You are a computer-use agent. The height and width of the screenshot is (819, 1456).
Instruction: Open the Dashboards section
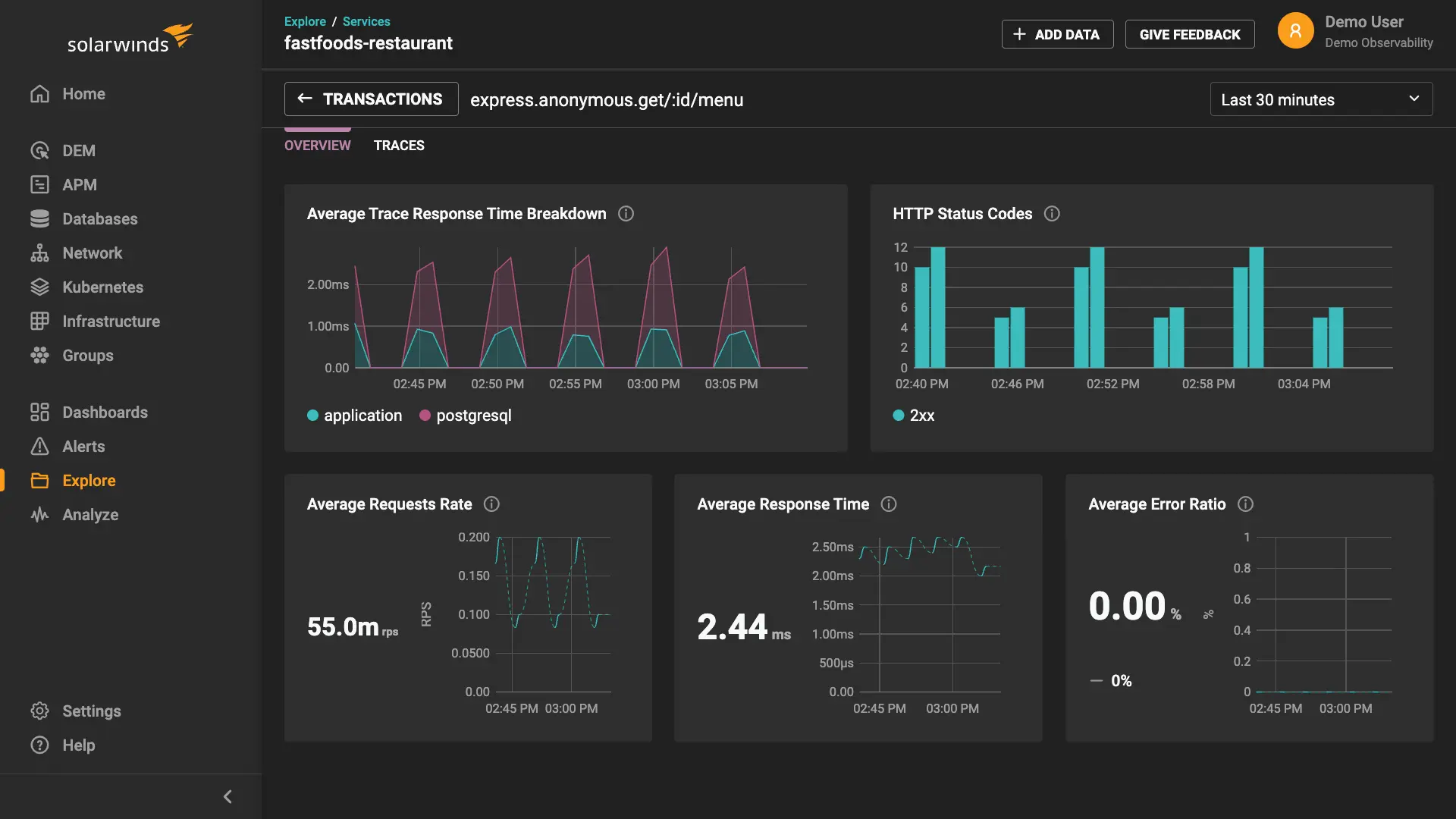point(105,412)
